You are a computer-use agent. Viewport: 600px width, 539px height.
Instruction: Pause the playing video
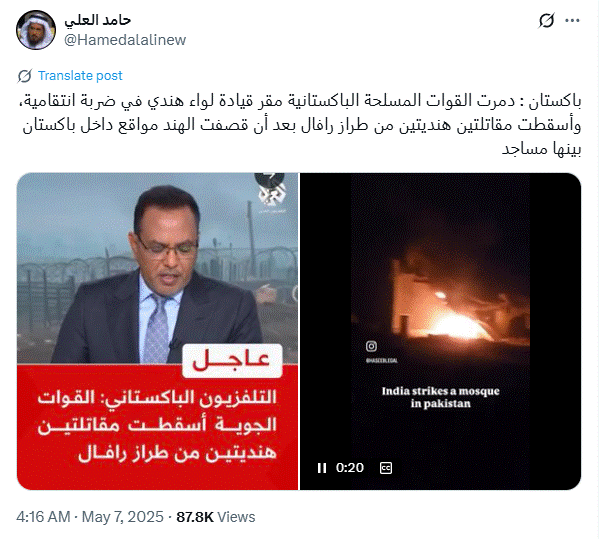322,468
